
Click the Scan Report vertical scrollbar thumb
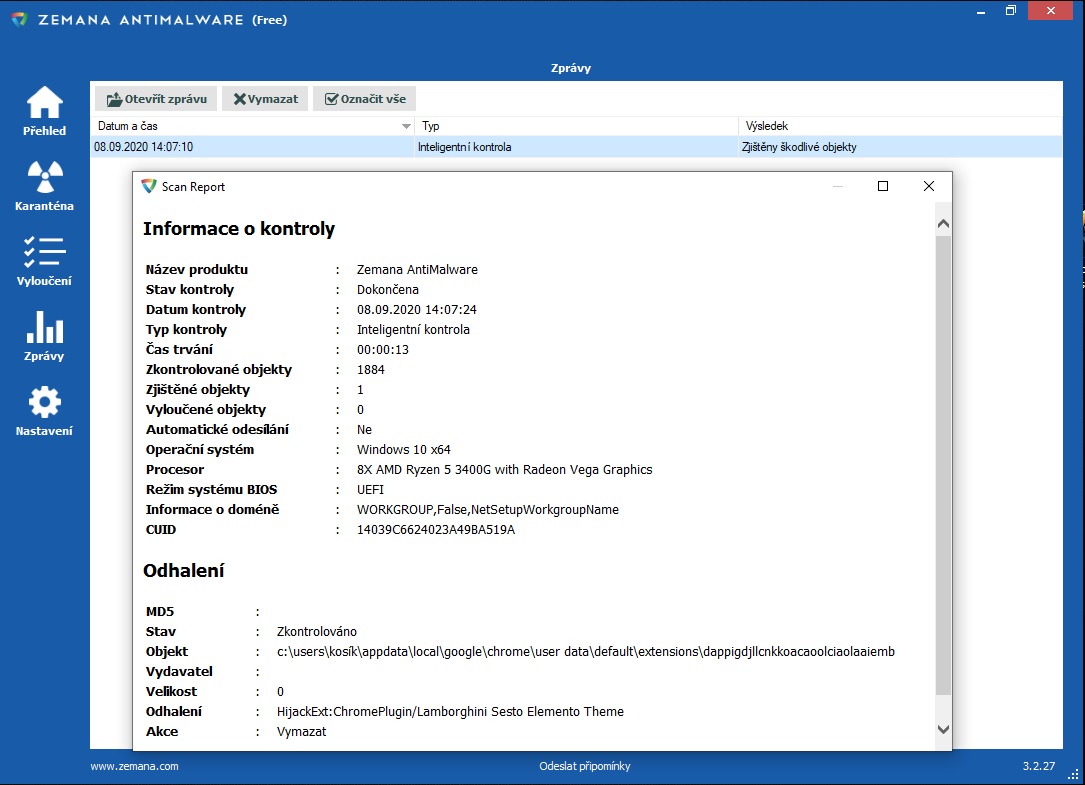[943, 465]
